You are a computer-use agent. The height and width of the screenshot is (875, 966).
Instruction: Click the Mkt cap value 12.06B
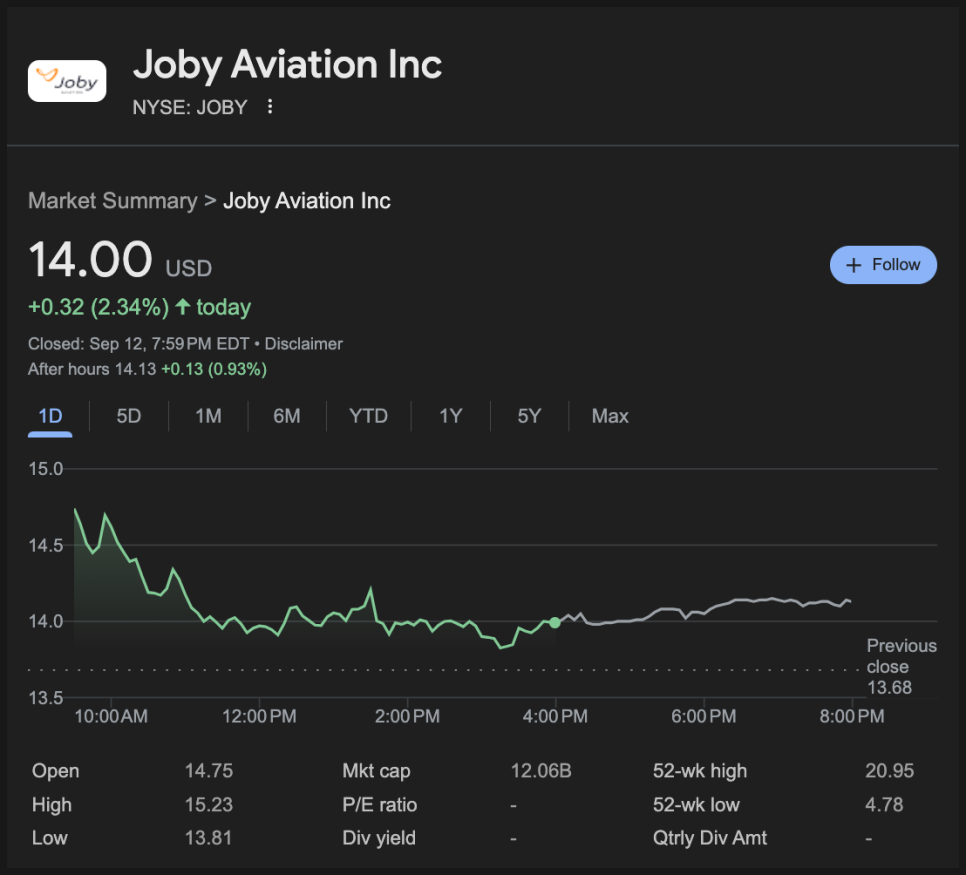click(541, 771)
